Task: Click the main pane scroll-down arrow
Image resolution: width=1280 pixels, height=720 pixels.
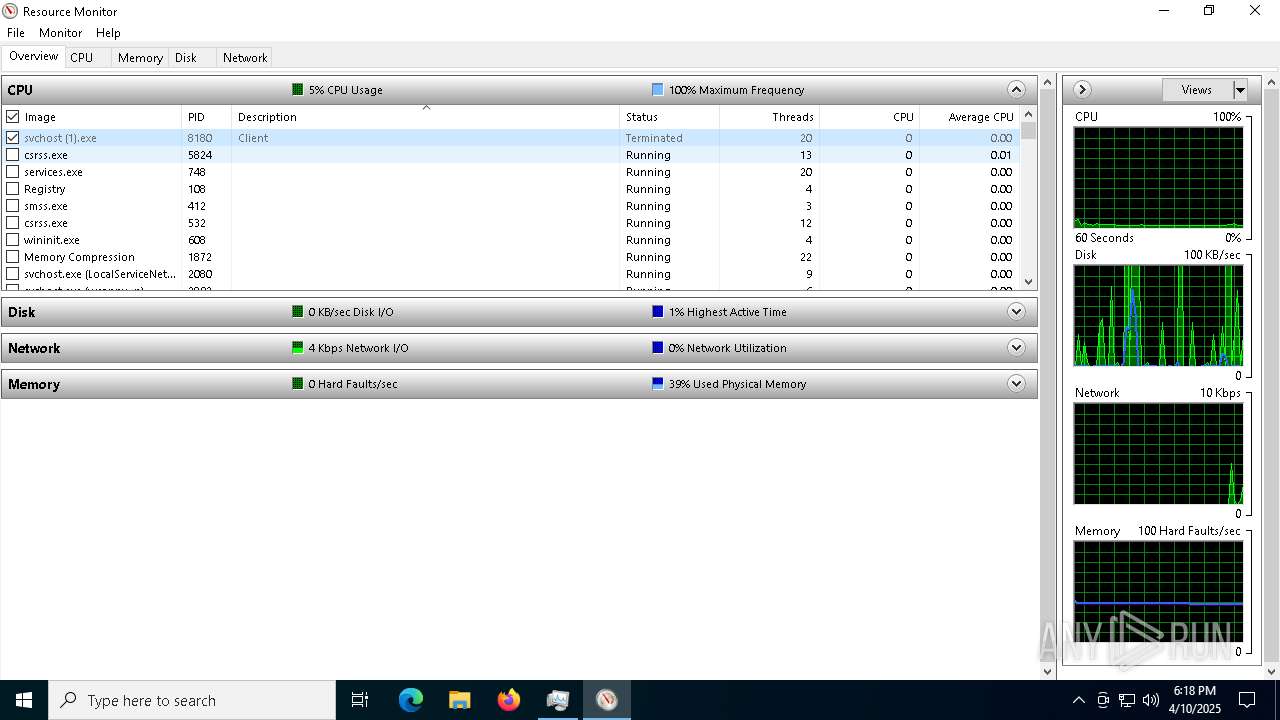Action: pos(1048,671)
